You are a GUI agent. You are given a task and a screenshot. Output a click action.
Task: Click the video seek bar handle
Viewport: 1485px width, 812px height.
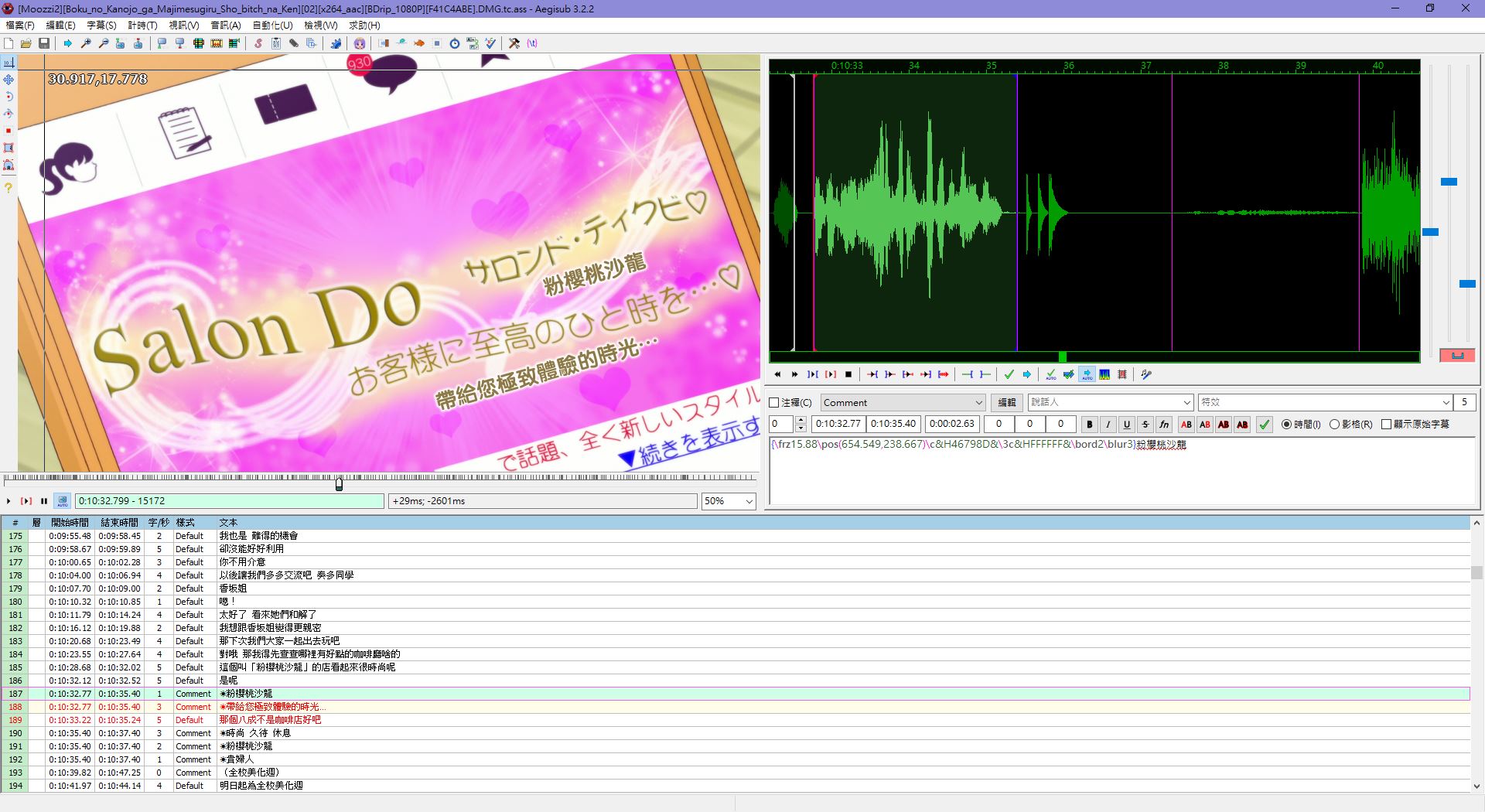click(339, 483)
